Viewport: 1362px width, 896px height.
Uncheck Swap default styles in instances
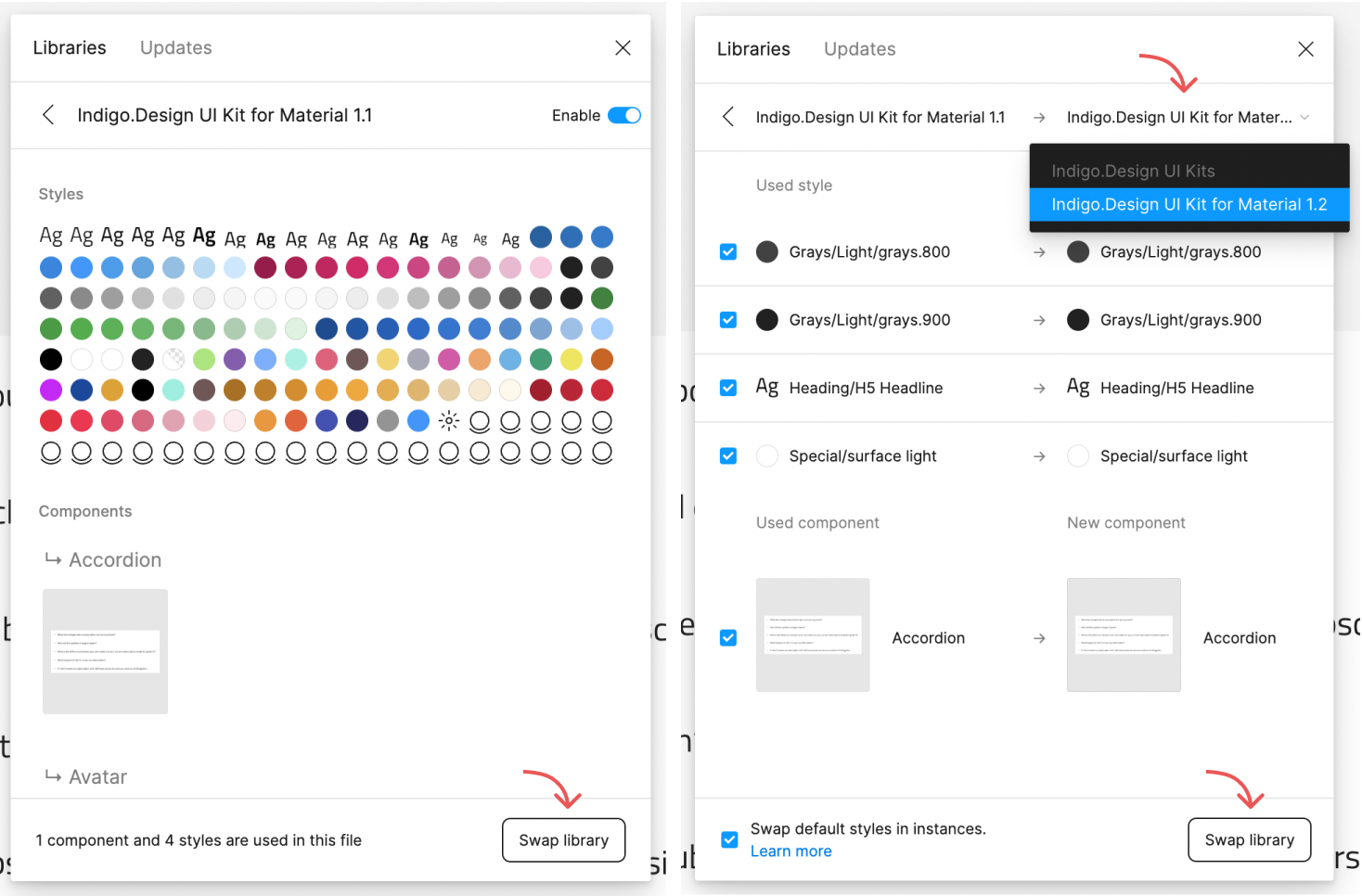pos(730,839)
